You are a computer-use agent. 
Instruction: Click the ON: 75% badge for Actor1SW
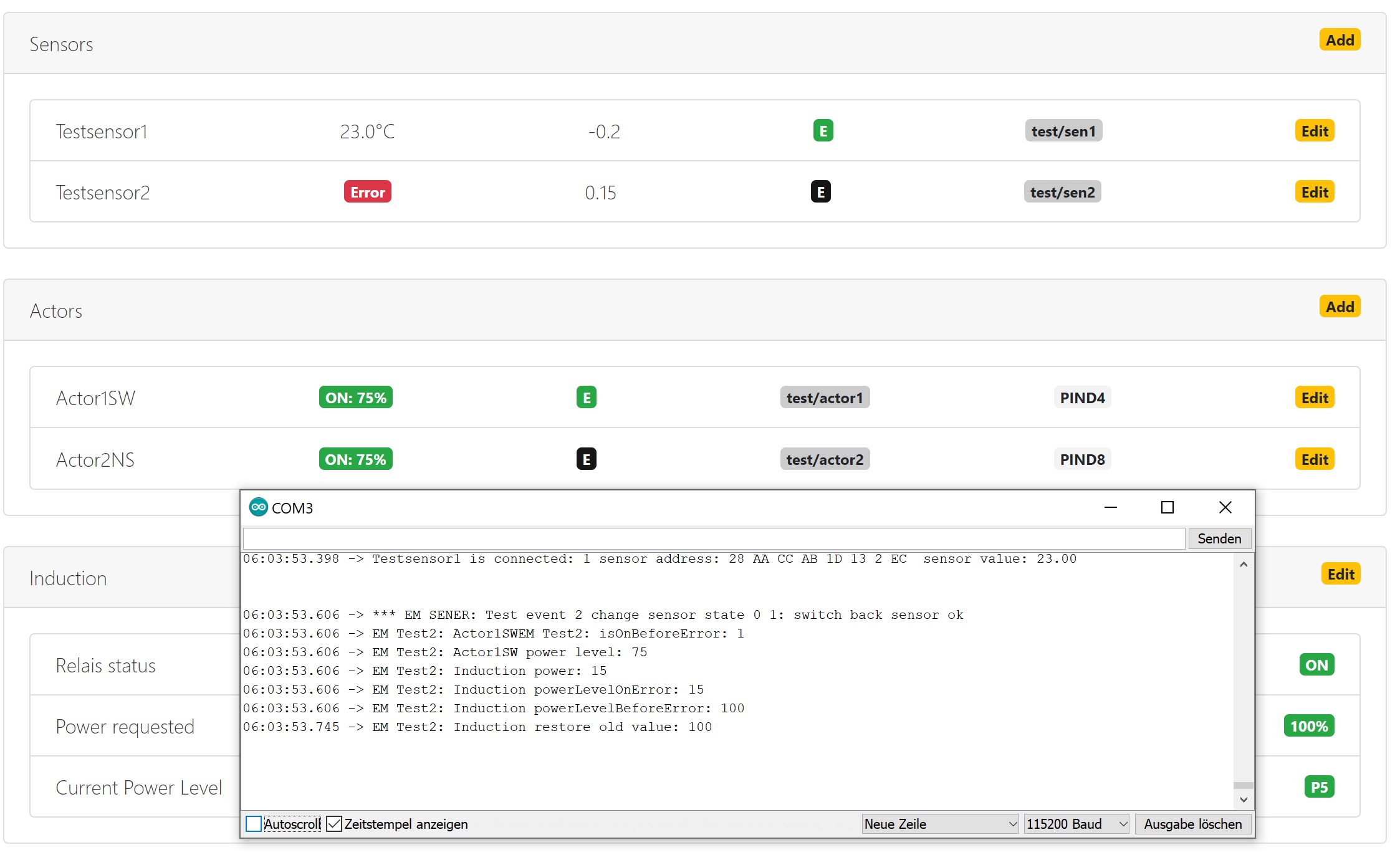tap(355, 398)
